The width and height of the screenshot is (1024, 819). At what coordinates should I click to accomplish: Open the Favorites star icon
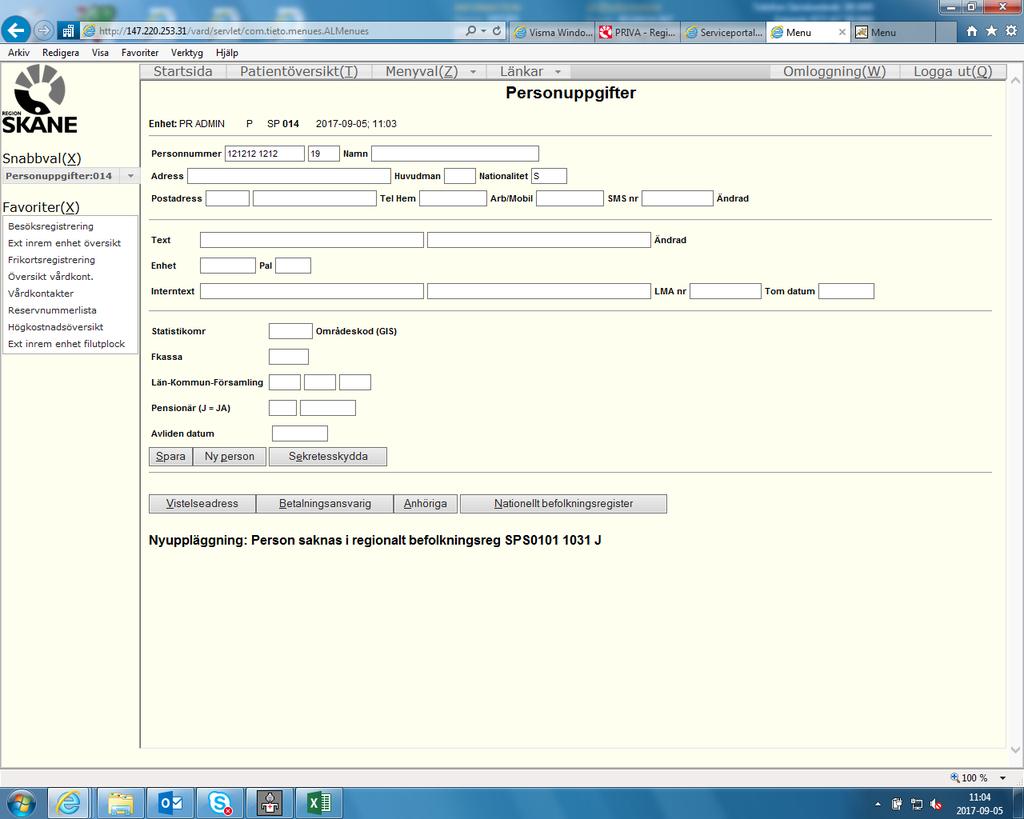[991, 31]
